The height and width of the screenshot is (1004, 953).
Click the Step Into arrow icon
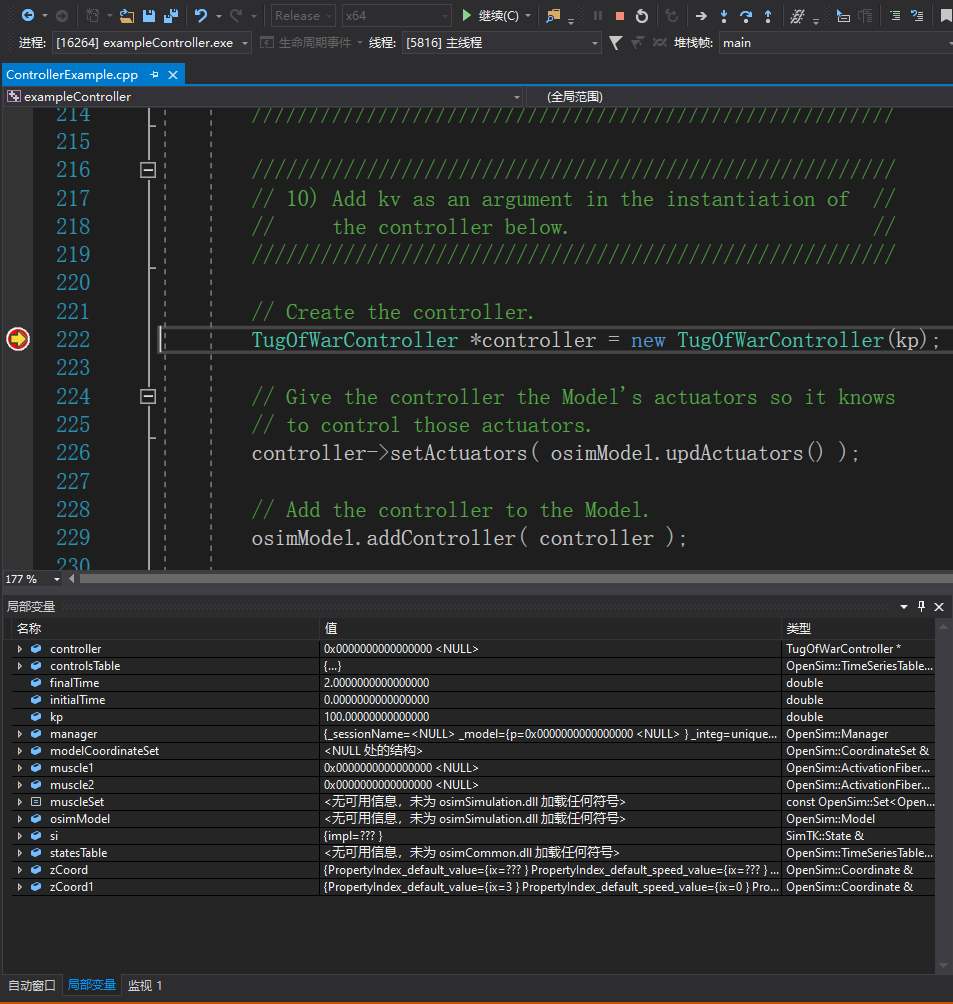click(x=724, y=16)
